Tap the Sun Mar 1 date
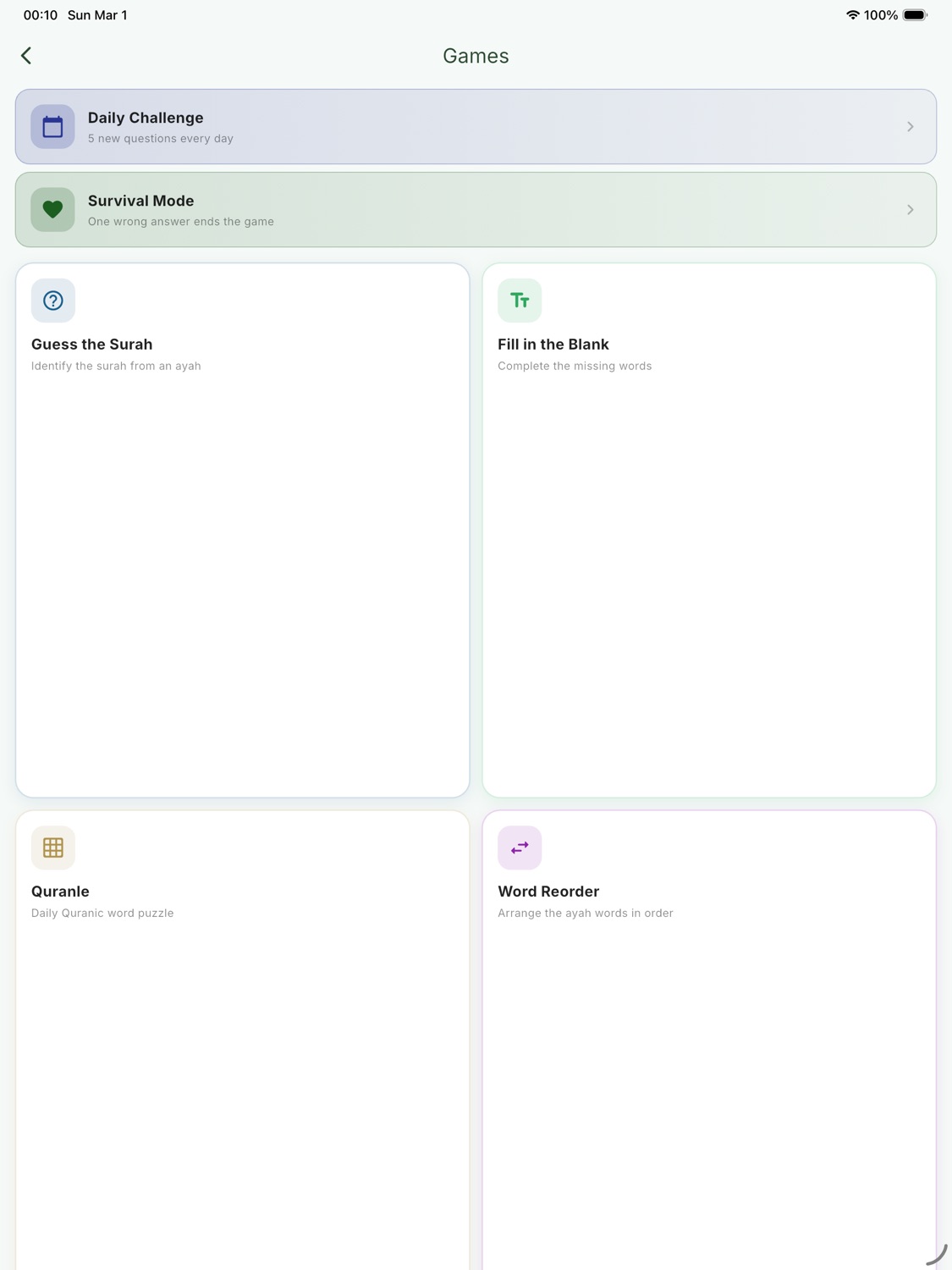 [x=97, y=15]
